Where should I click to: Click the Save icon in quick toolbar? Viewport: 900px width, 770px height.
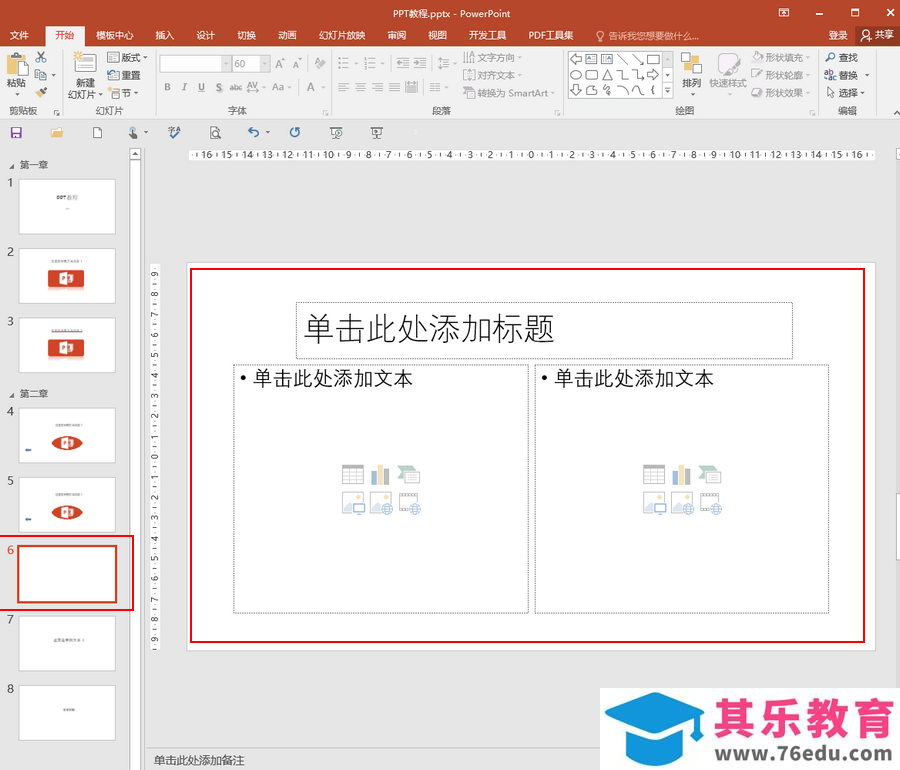coord(16,133)
